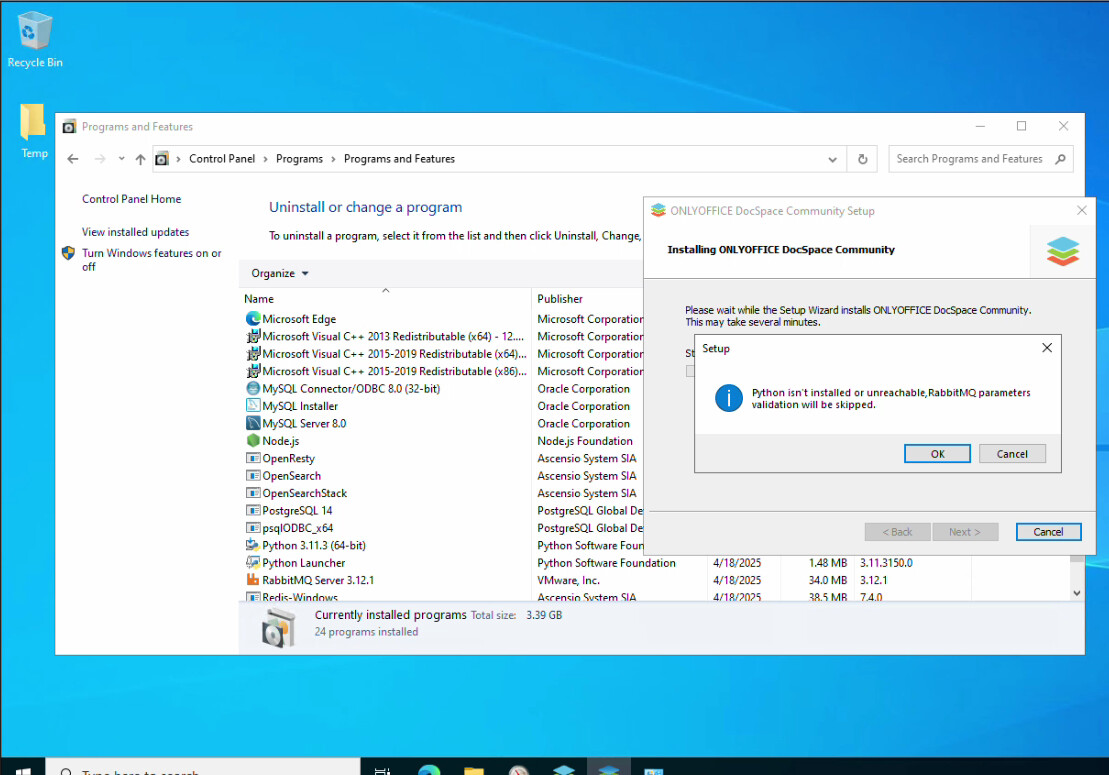Click the VMware, Inc. publisher cell

click(x=569, y=580)
